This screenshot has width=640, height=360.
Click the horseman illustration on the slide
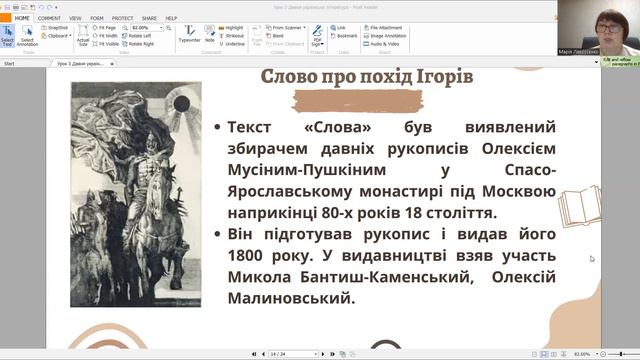pyautogui.click(x=136, y=194)
